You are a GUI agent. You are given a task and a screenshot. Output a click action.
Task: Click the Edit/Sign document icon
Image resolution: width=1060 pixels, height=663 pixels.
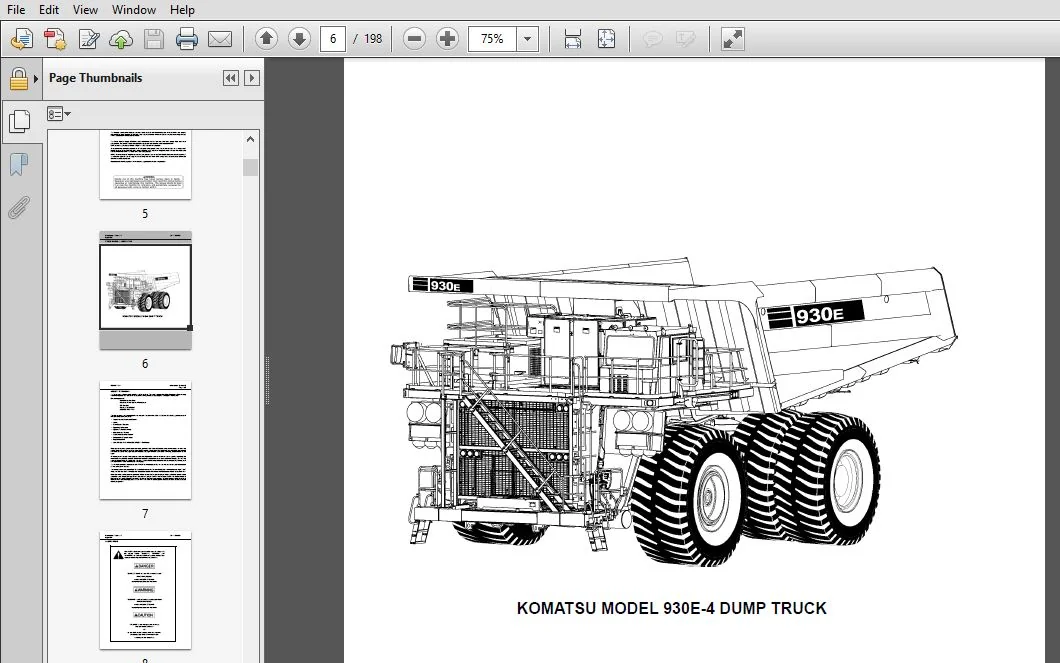(88, 39)
